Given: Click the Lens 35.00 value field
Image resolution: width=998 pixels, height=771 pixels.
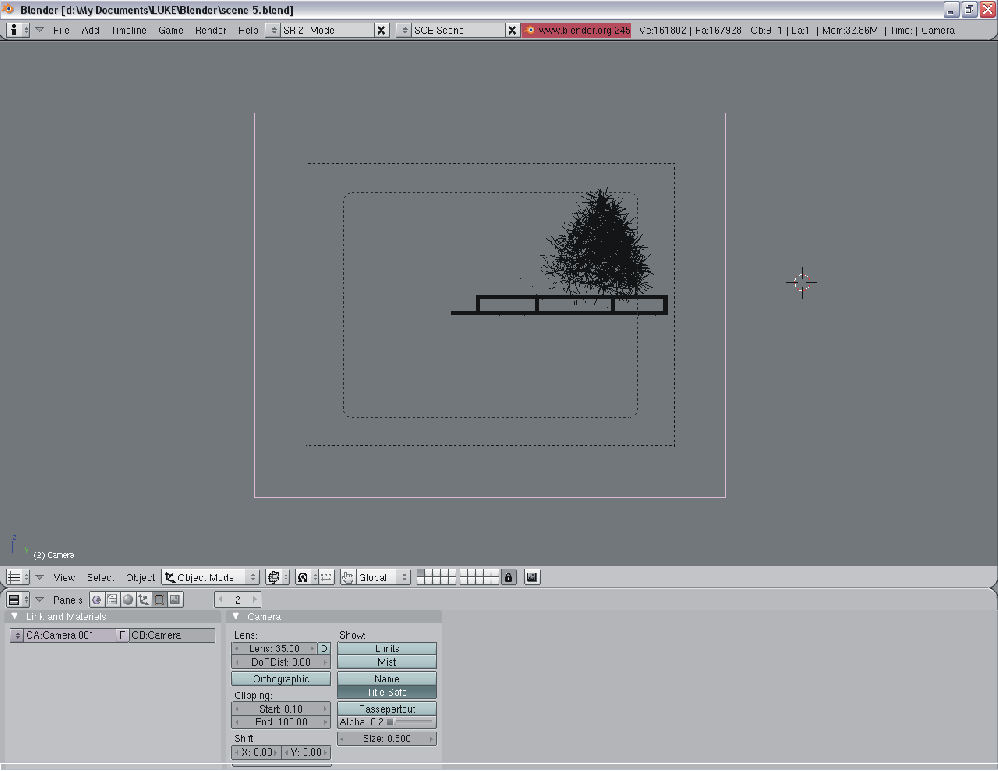Looking at the screenshot, I should pos(274,649).
